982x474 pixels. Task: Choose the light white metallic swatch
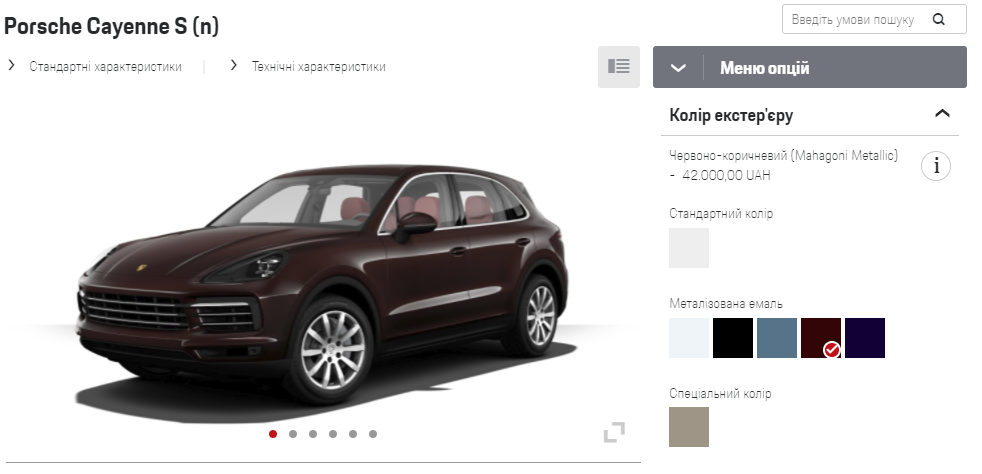(689, 338)
